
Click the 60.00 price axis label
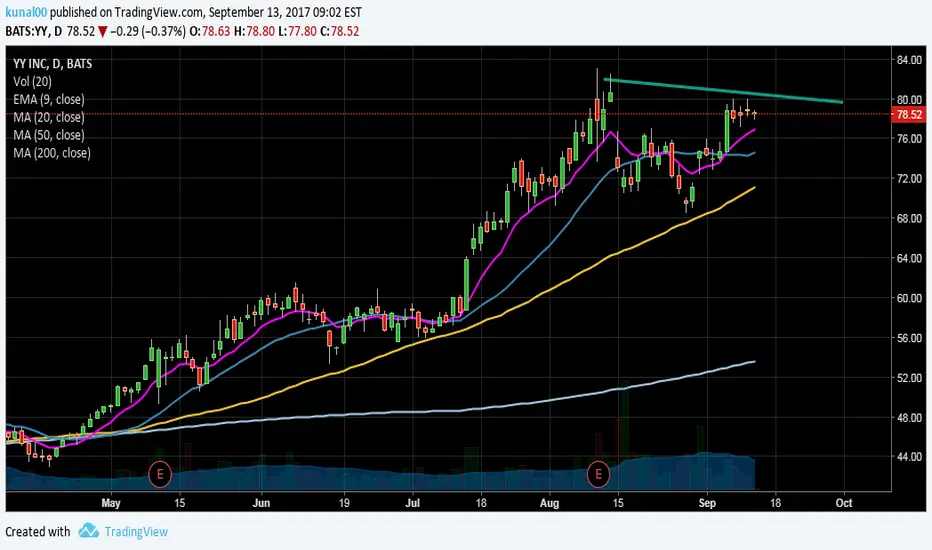(x=909, y=298)
